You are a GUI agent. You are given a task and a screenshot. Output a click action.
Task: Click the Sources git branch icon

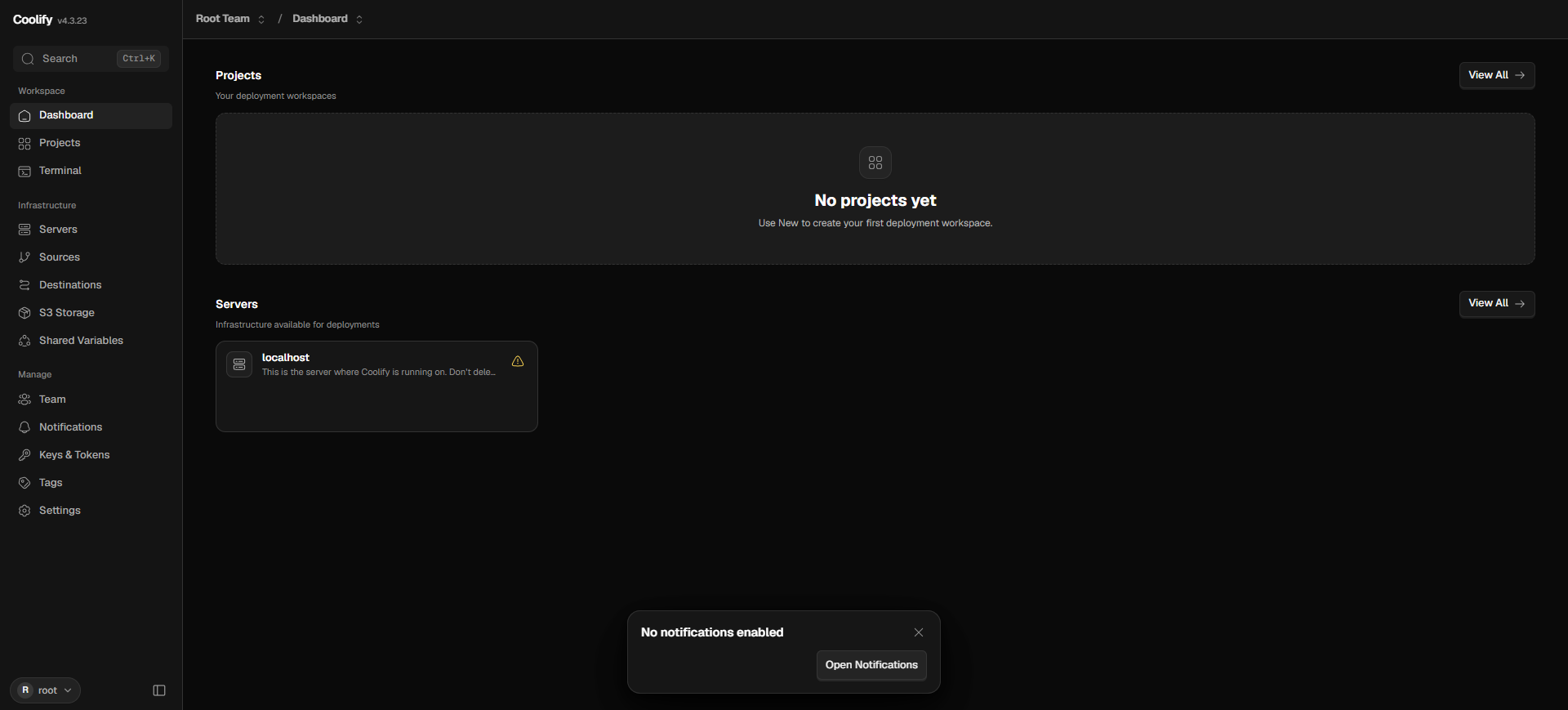coord(24,258)
